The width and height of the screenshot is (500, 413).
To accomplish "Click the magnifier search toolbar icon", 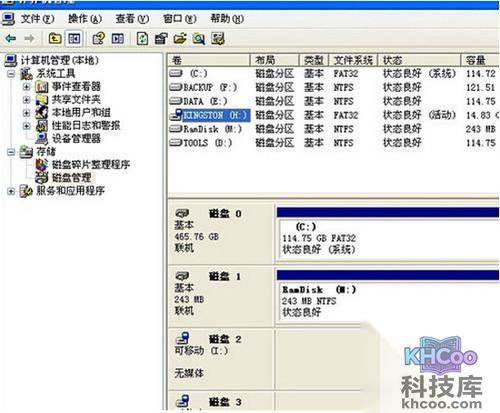I will (x=199, y=39).
